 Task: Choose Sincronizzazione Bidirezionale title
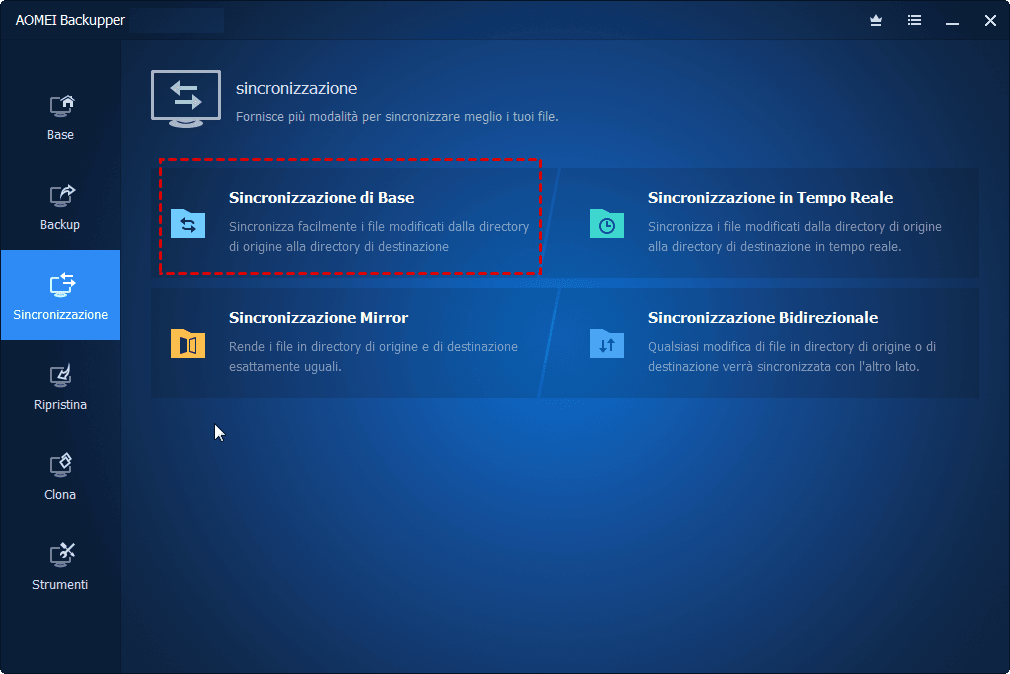coord(763,318)
